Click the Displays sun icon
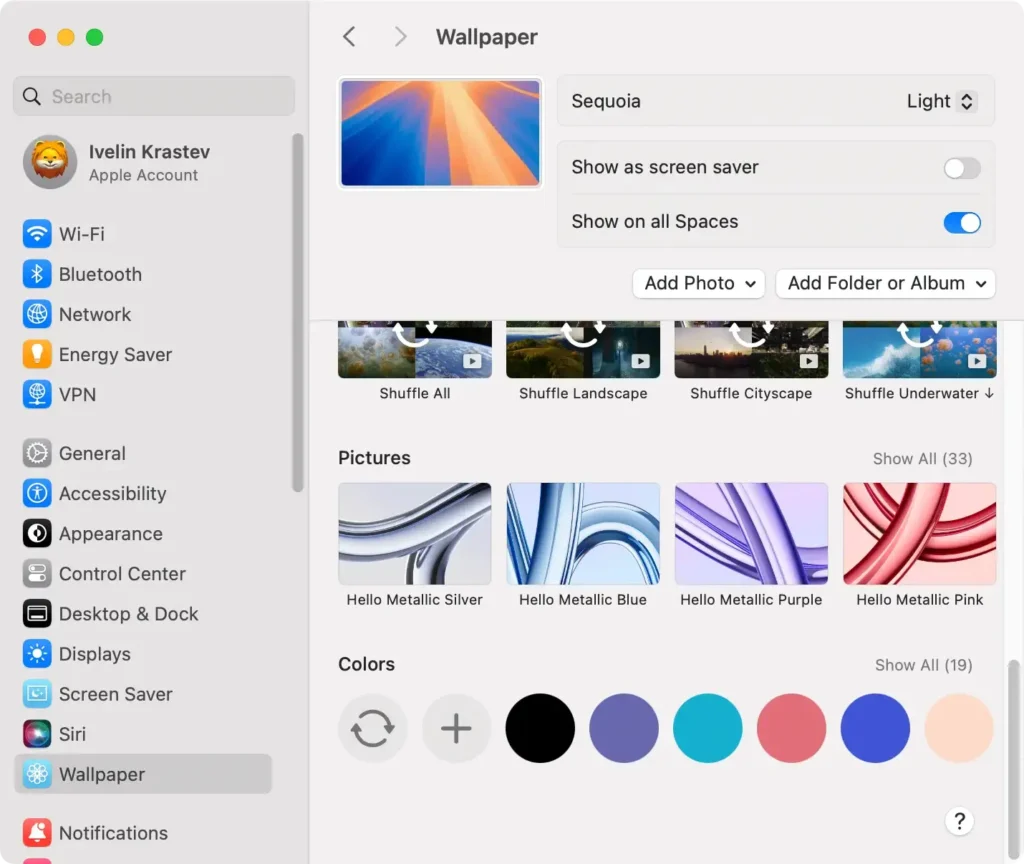1024x864 pixels. pos(37,654)
